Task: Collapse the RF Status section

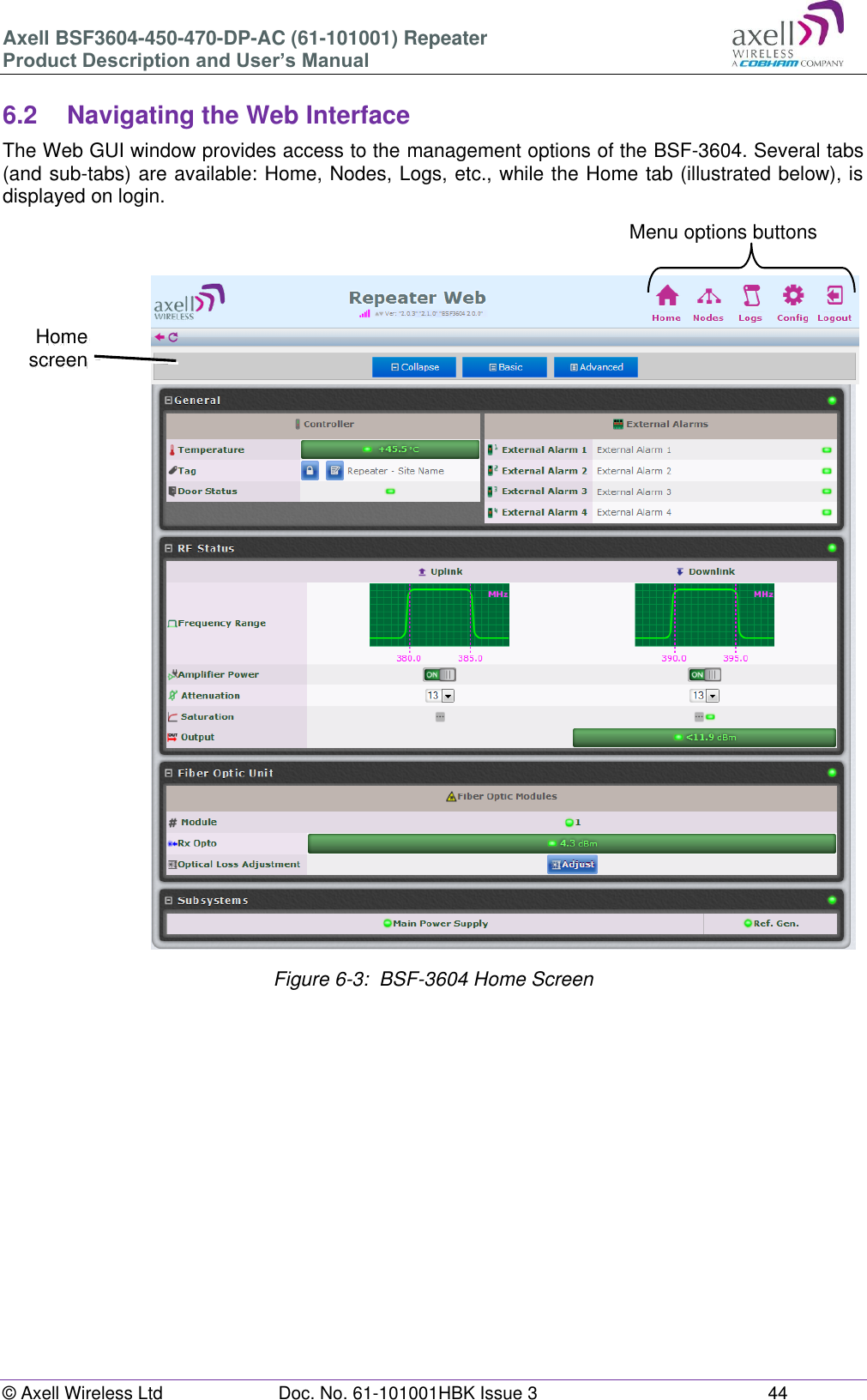Action: 169,548
